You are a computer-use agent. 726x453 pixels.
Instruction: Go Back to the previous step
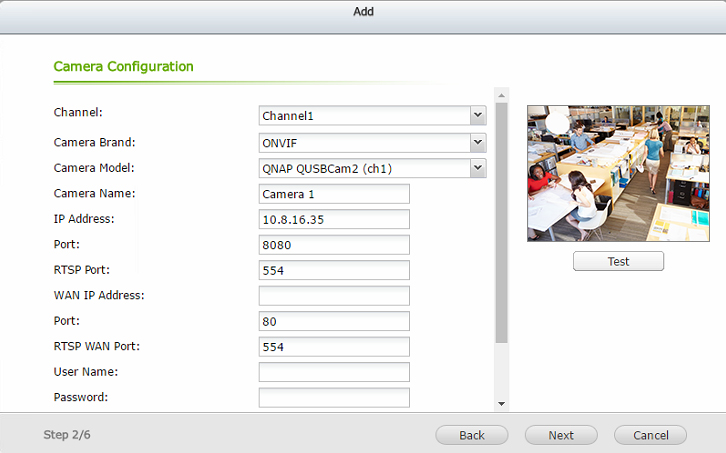(x=472, y=435)
